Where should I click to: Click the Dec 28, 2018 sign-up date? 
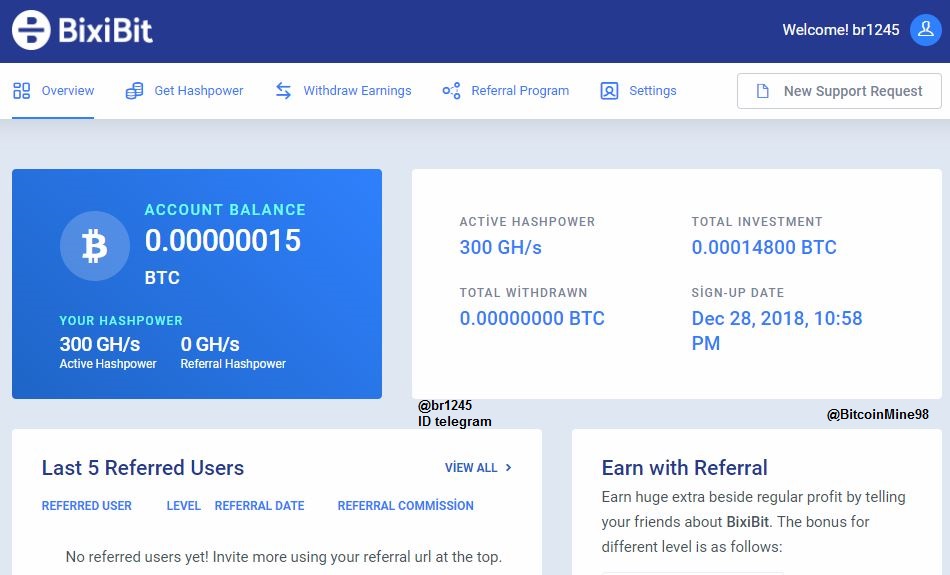777,330
